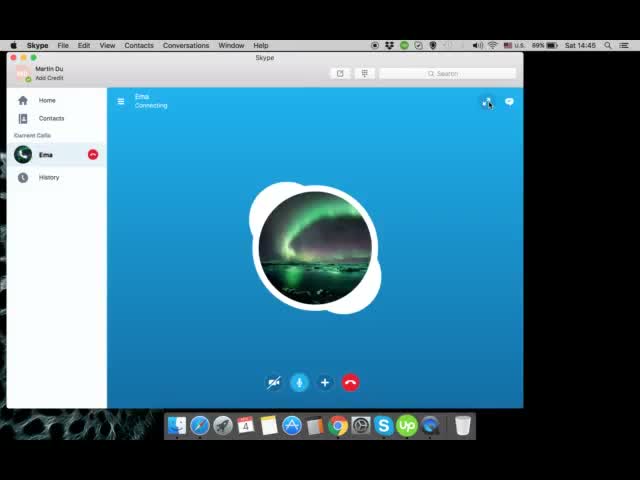
Task: Open the Upwork app in the Dock
Action: (x=407, y=426)
